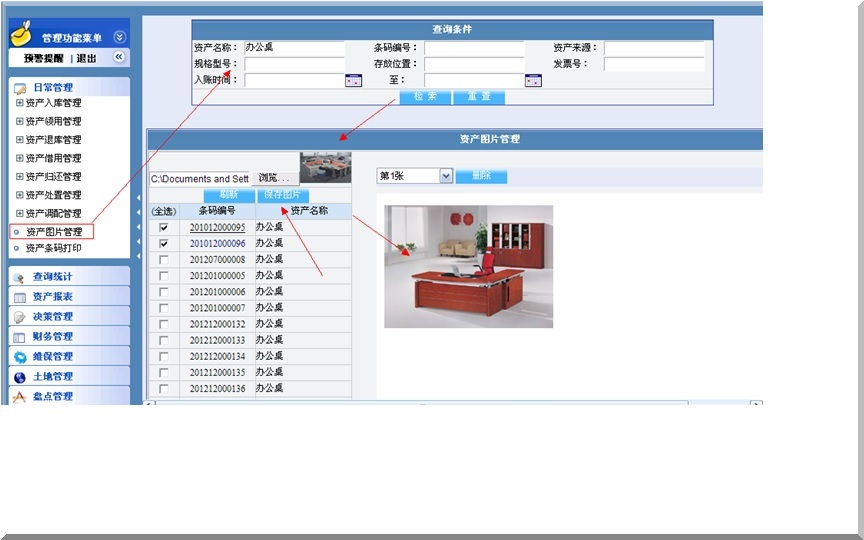Open the 财务管理 menu section

52,337
